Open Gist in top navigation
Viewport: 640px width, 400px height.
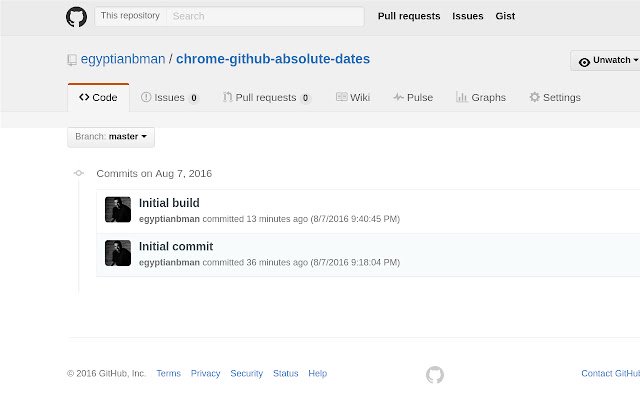pyautogui.click(x=505, y=16)
